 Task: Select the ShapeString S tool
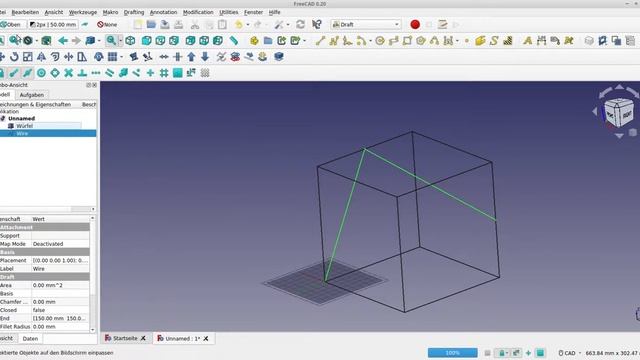click(x=494, y=40)
